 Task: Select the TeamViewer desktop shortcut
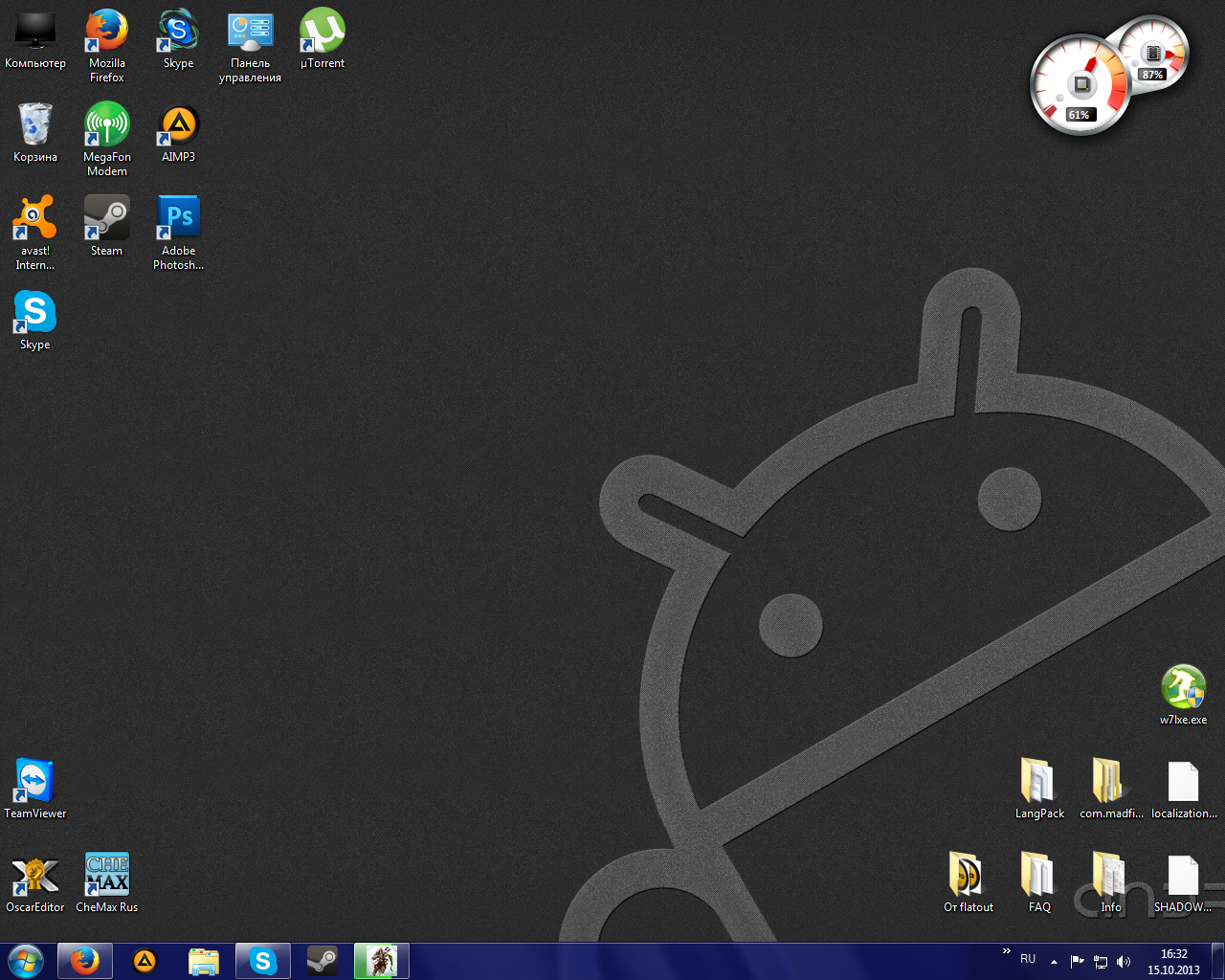35,790
